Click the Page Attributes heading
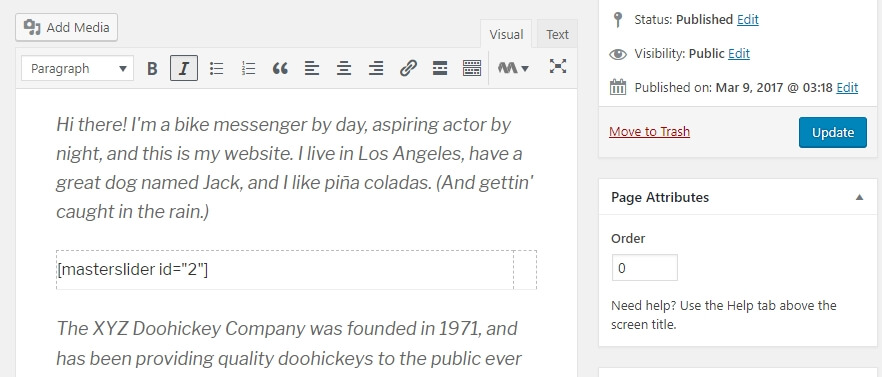The image size is (882, 377). [x=660, y=198]
